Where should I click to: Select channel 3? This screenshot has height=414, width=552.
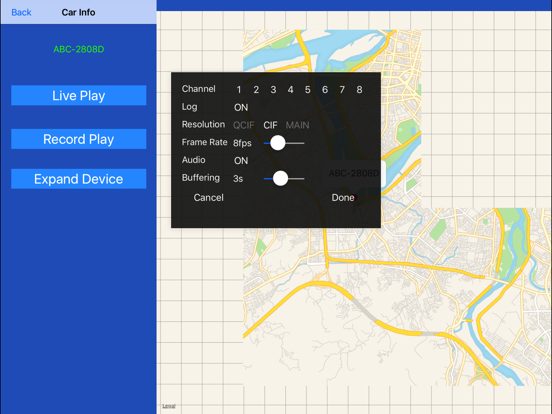tap(273, 89)
